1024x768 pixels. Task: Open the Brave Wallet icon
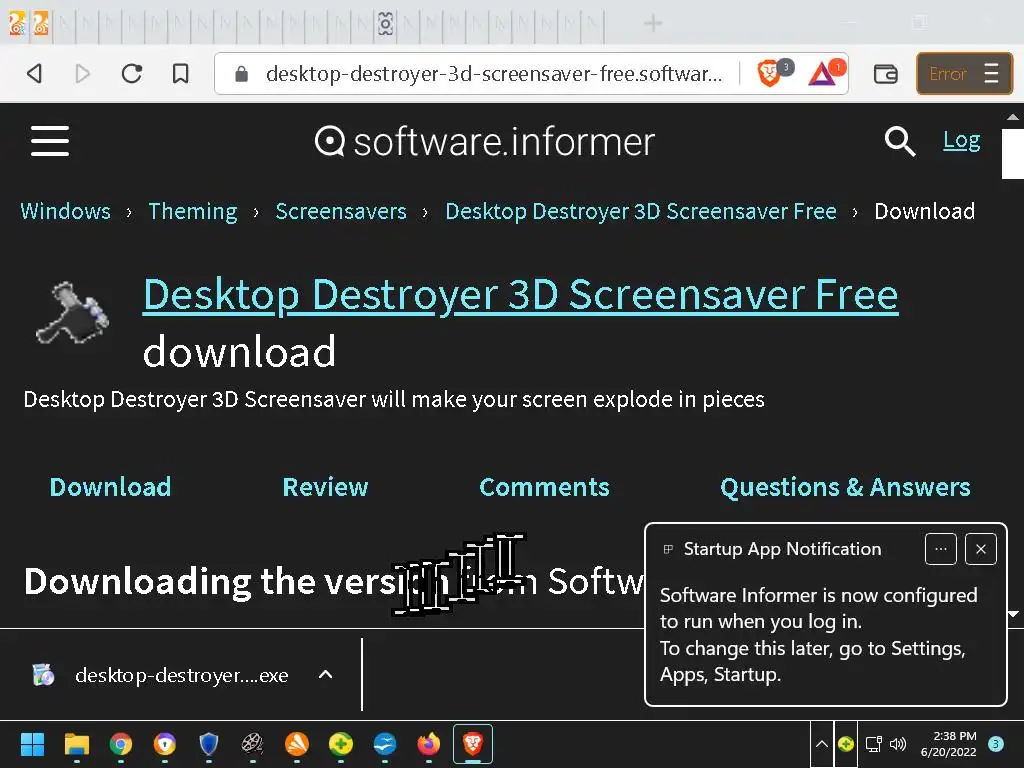pyautogui.click(x=886, y=74)
